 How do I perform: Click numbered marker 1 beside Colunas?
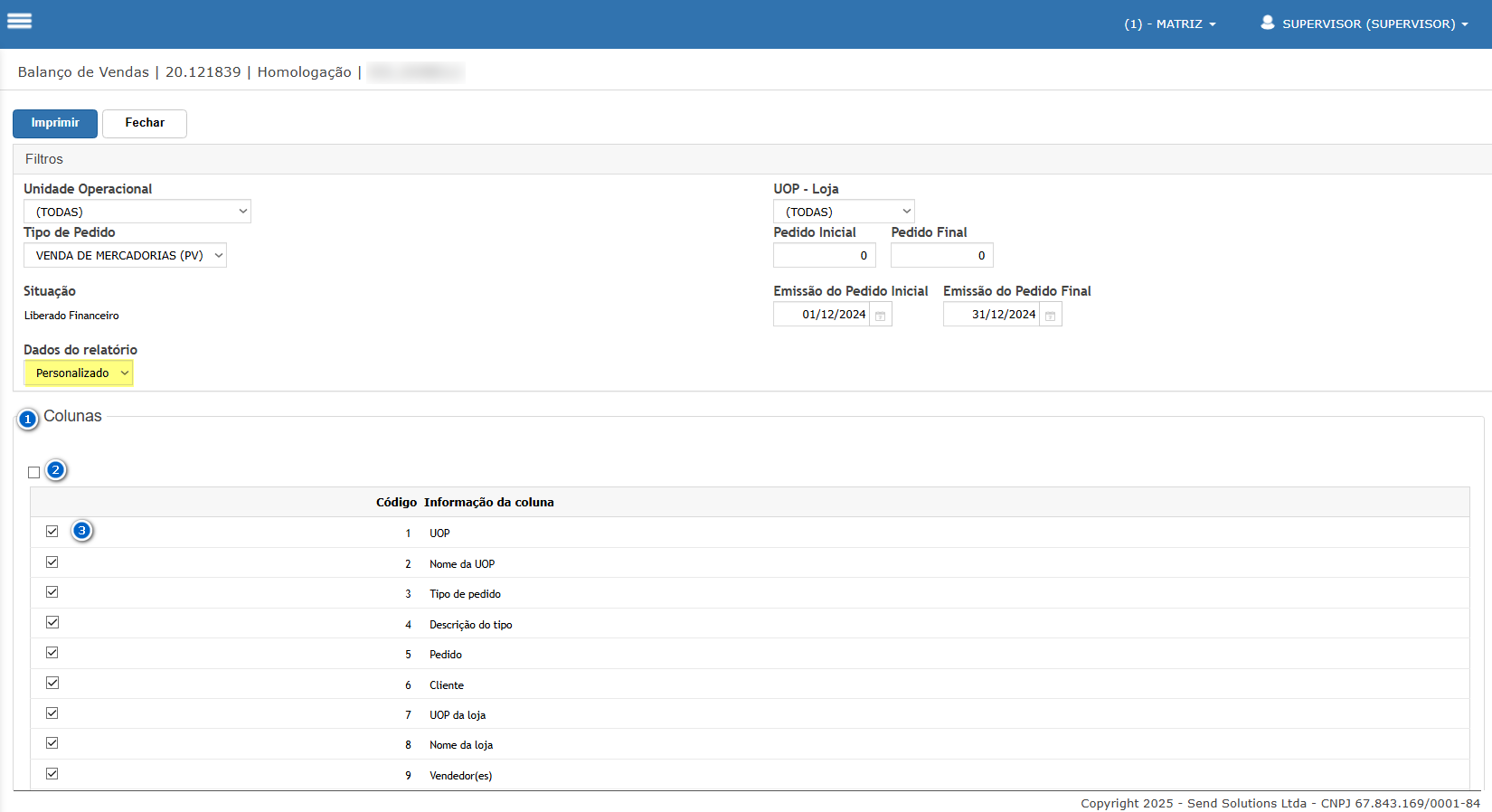(28, 419)
